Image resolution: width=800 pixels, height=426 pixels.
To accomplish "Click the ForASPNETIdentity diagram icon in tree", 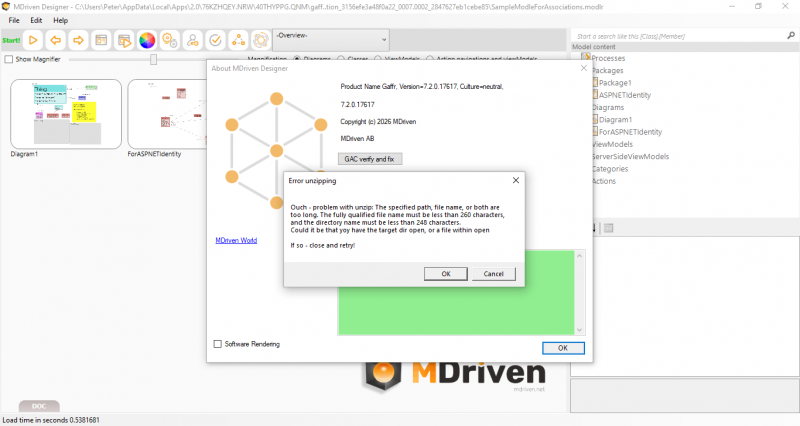I will 595,131.
